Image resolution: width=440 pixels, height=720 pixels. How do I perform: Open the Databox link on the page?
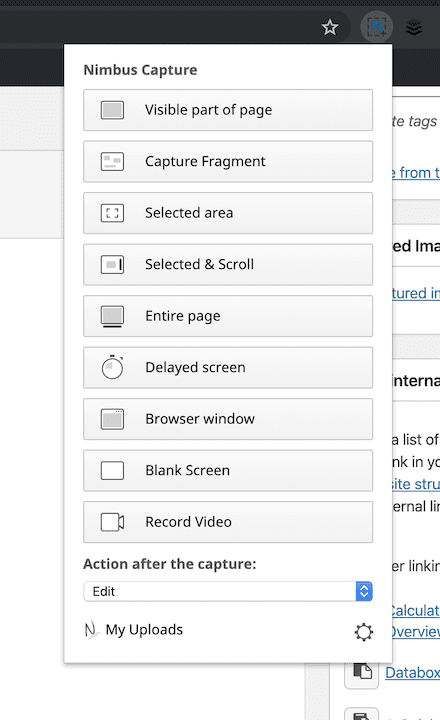(412, 673)
